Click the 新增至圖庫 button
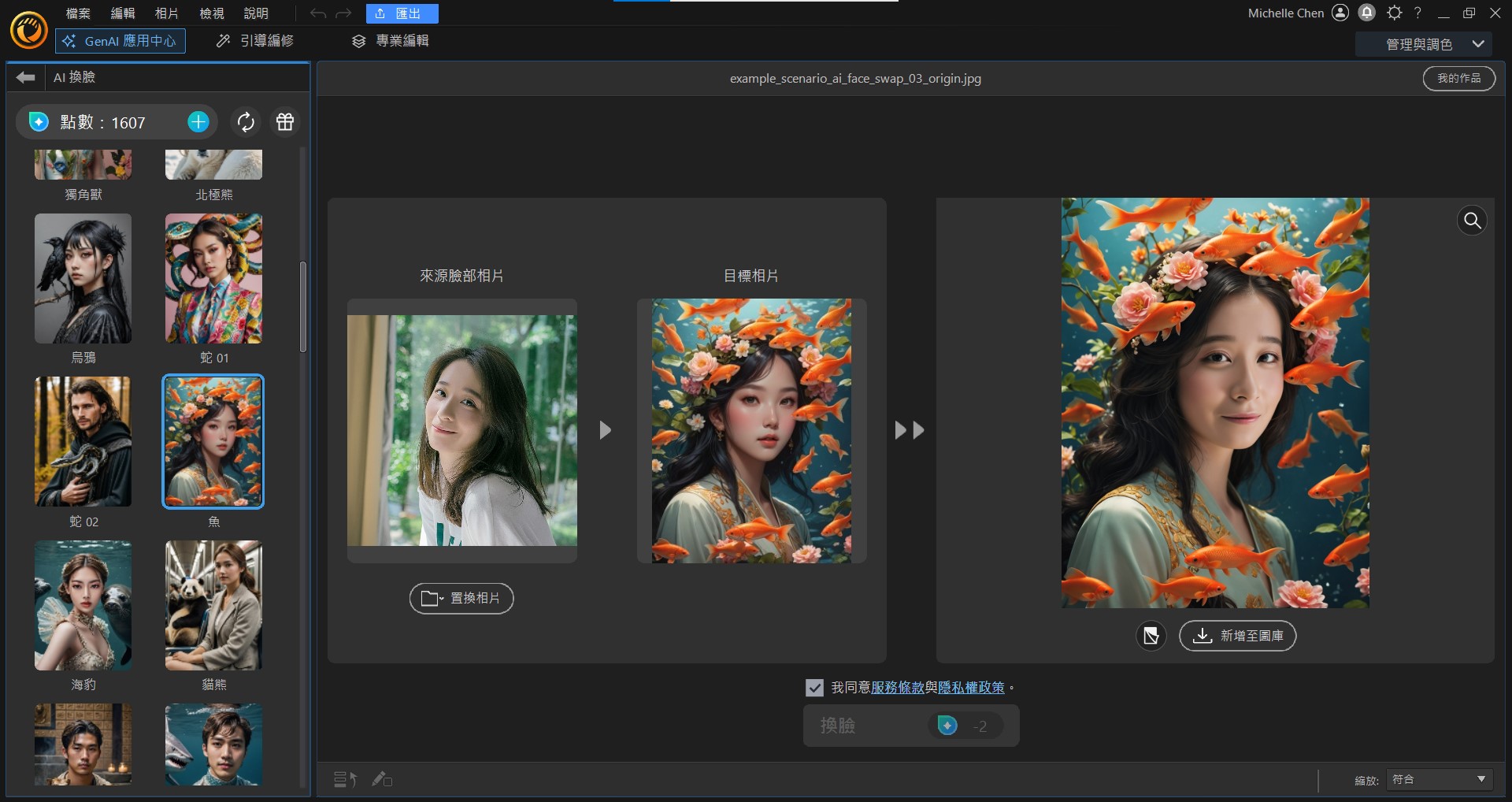Image resolution: width=1512 pixels, height=802 pixels. [1237, 636]
